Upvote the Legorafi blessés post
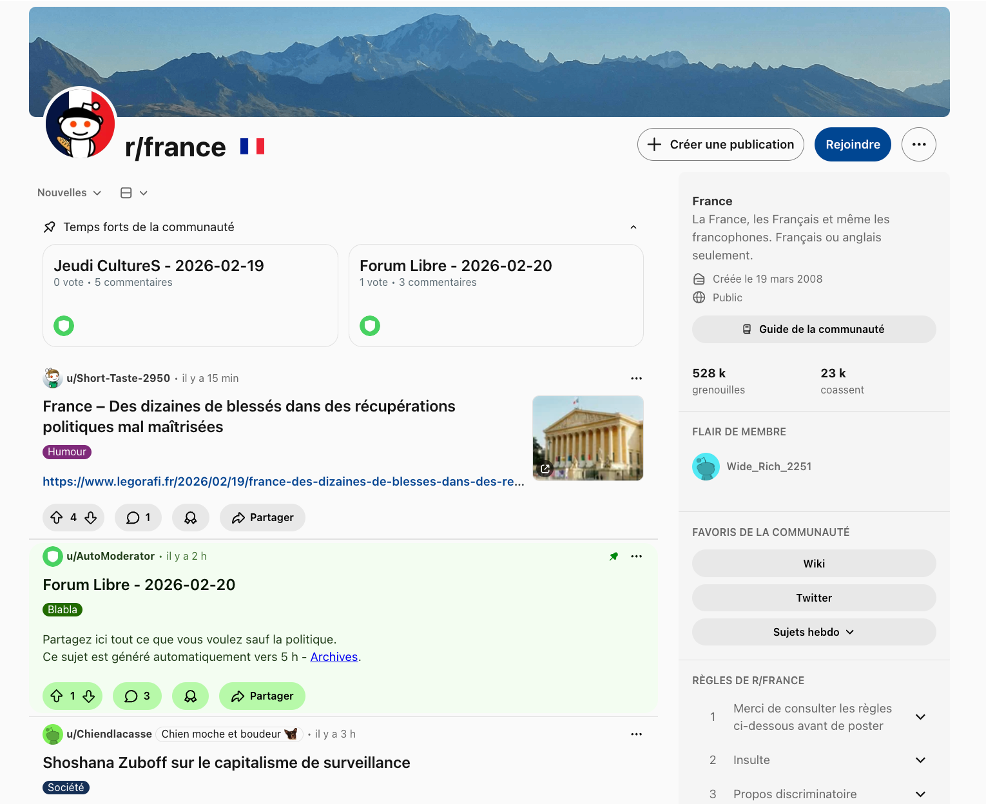 coord(57,517)
